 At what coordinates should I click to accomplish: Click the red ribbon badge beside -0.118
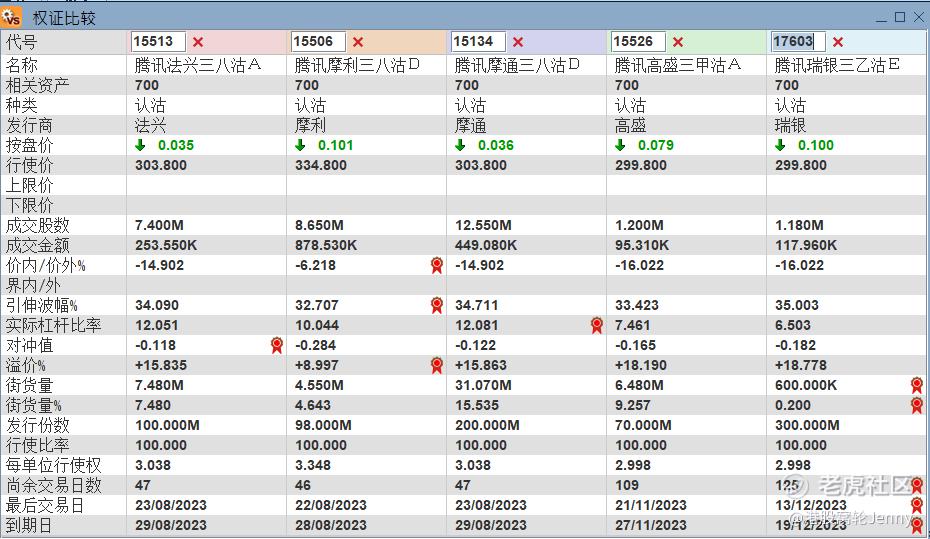276,346
